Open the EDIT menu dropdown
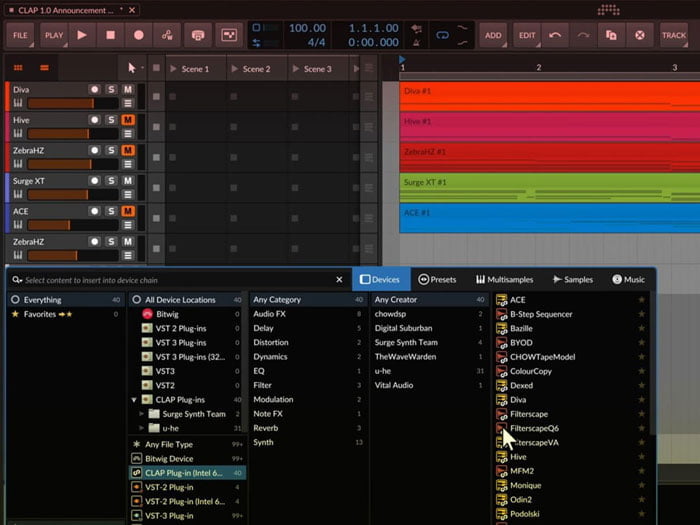700x525 pixels. tap(527, 35)
